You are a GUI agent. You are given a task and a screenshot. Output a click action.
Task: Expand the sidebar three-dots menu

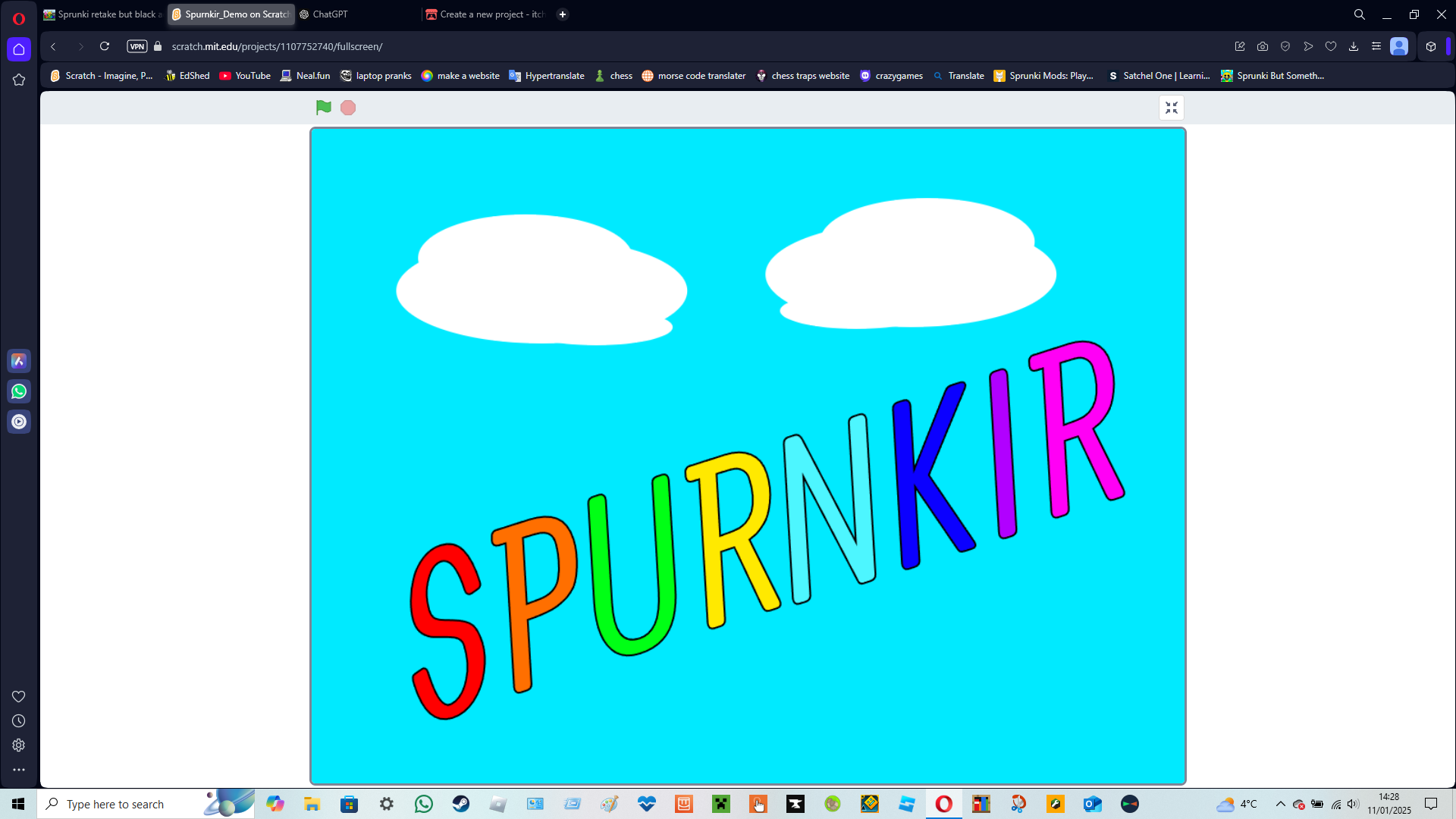tap(19, 770)
